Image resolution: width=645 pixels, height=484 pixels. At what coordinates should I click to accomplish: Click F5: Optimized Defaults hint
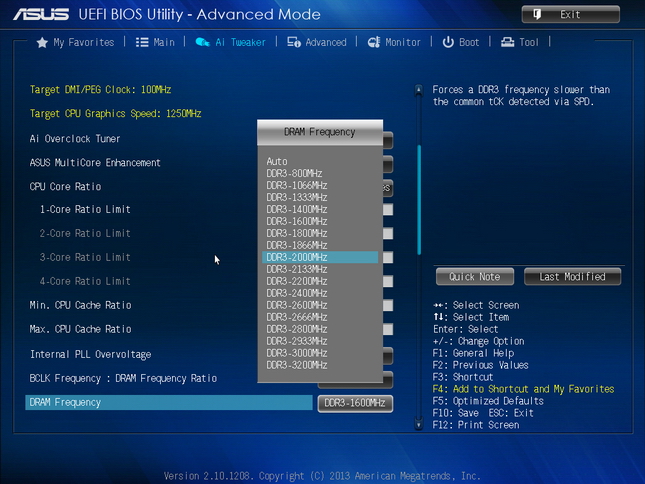488,401
